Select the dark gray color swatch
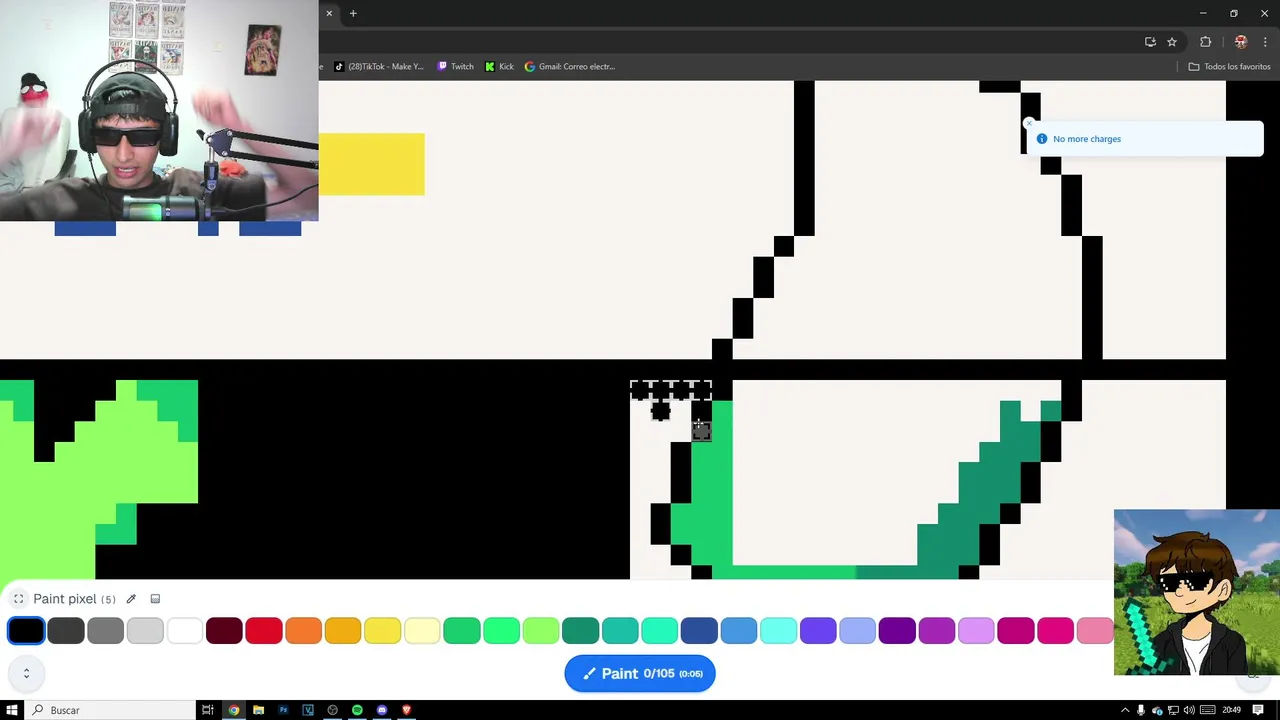 click(x=66, y=630)
